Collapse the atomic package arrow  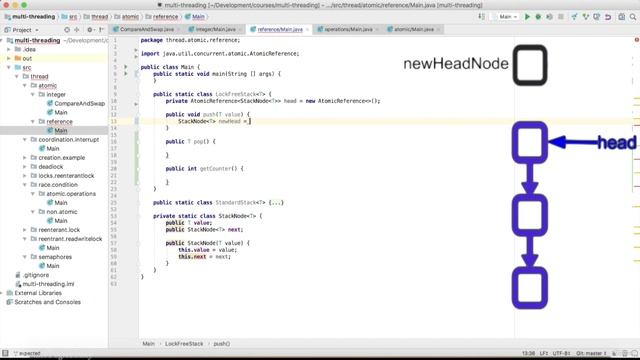[x=25, y=85]
